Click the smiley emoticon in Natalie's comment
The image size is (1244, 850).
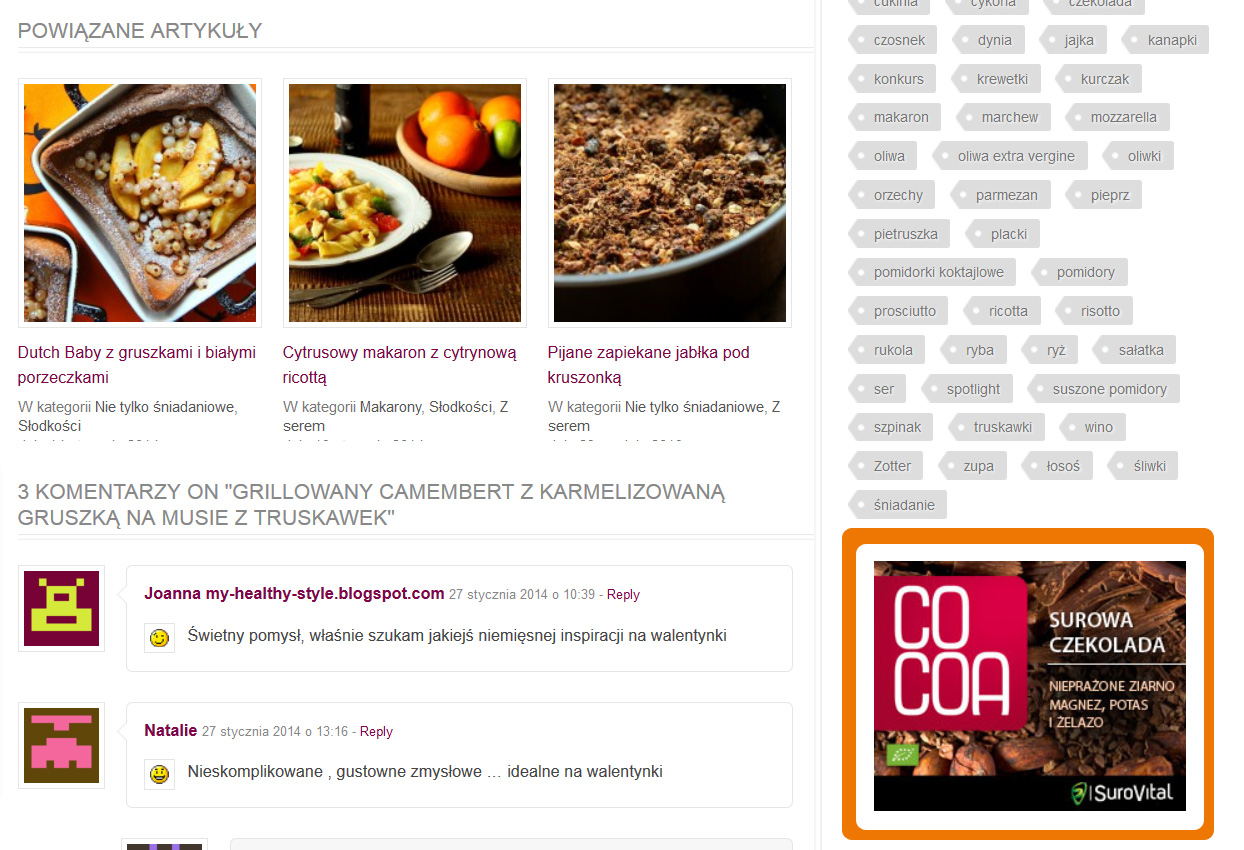(x=160, y=774)
